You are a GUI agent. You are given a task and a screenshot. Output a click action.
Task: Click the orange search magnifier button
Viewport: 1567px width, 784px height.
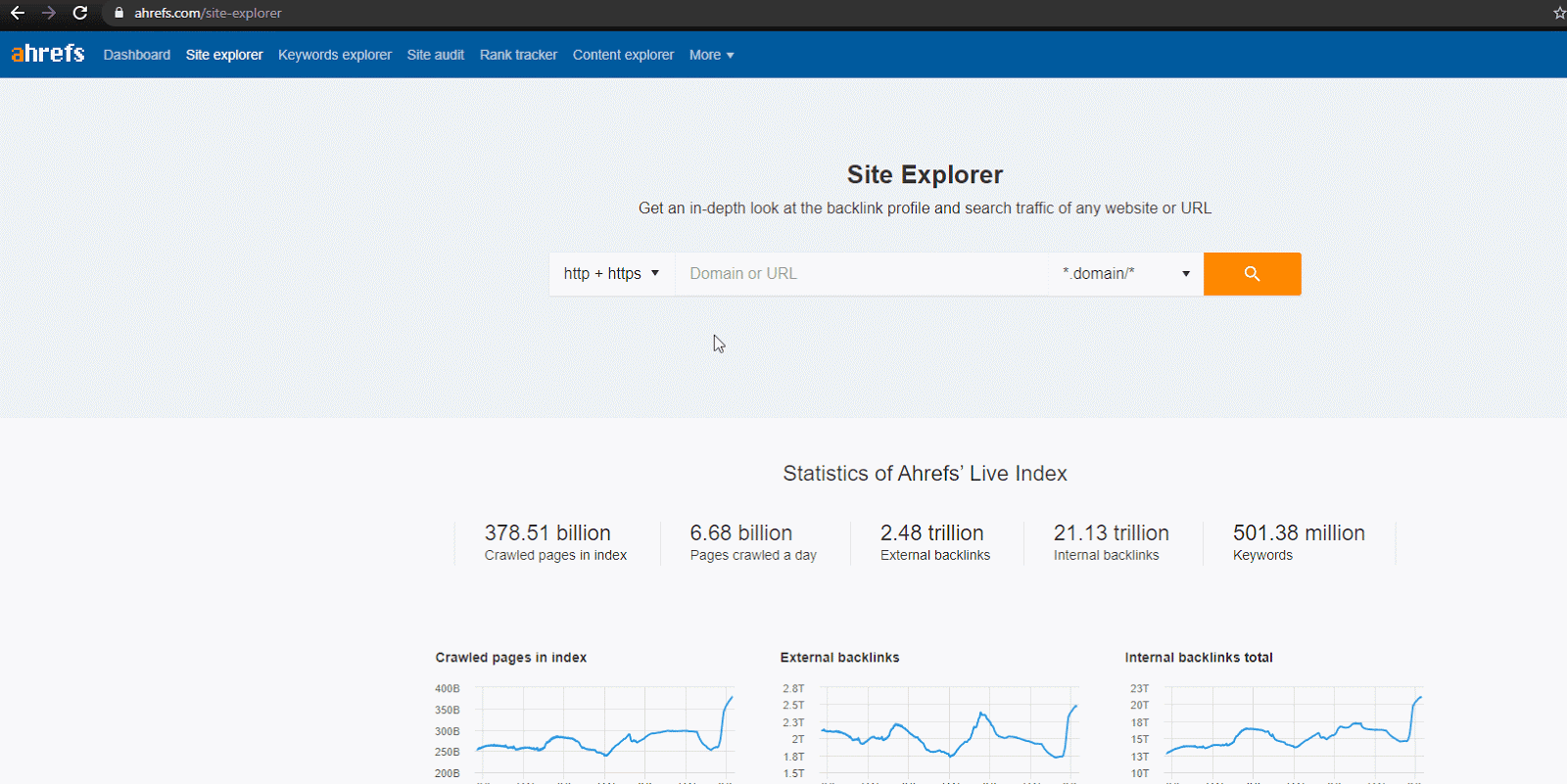(1252, 274)
